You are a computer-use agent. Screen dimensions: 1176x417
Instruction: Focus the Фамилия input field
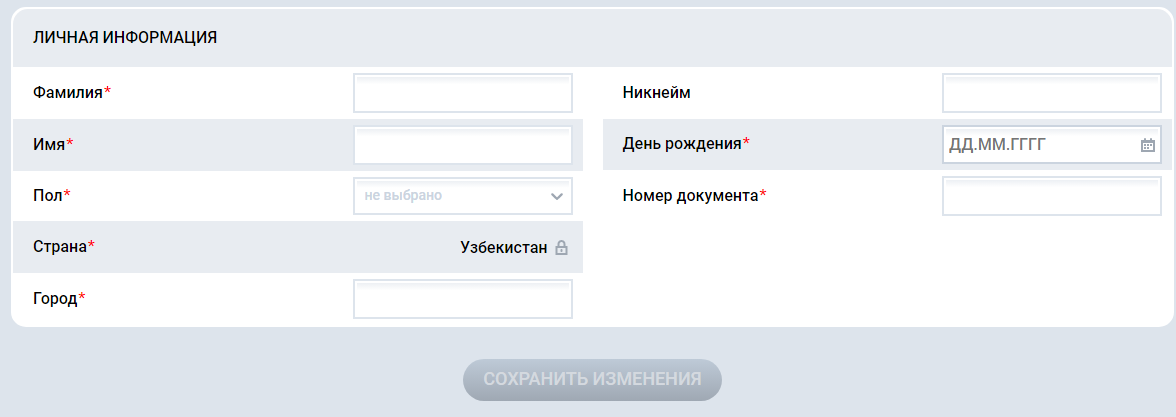[463, 93]
